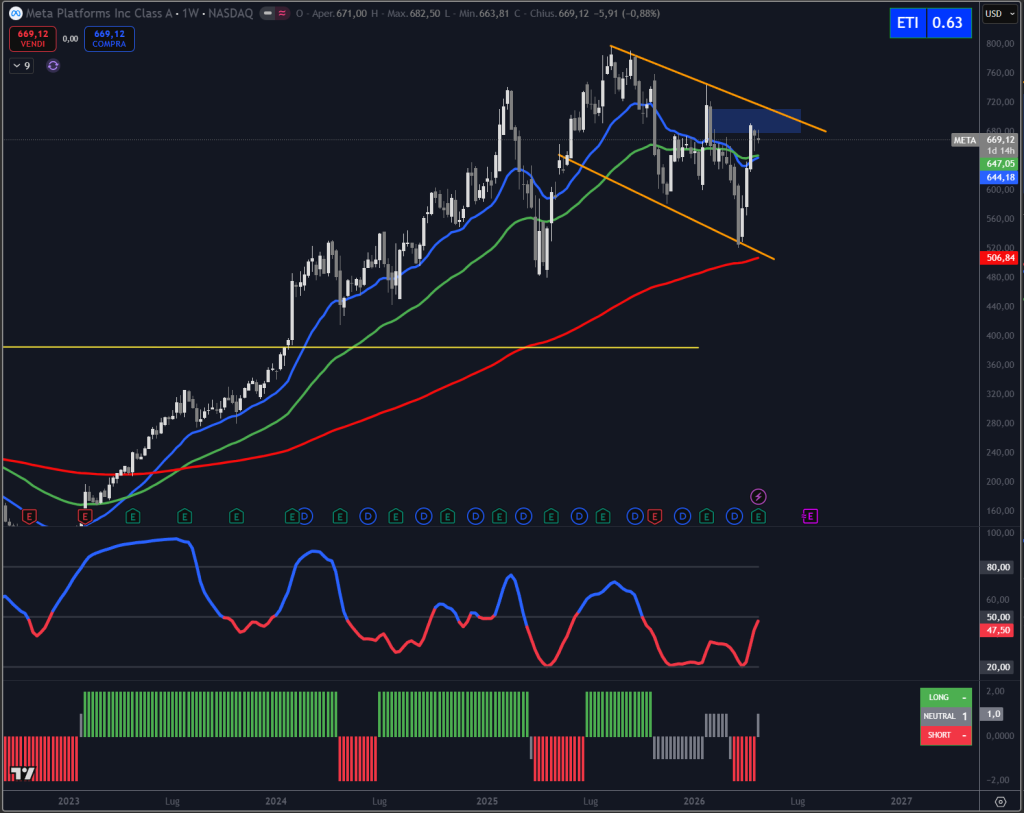Click the magenta upcoming earnings marker
Image resolution: width=1024 pixels, height=813 pixels.
pos(809,517)
